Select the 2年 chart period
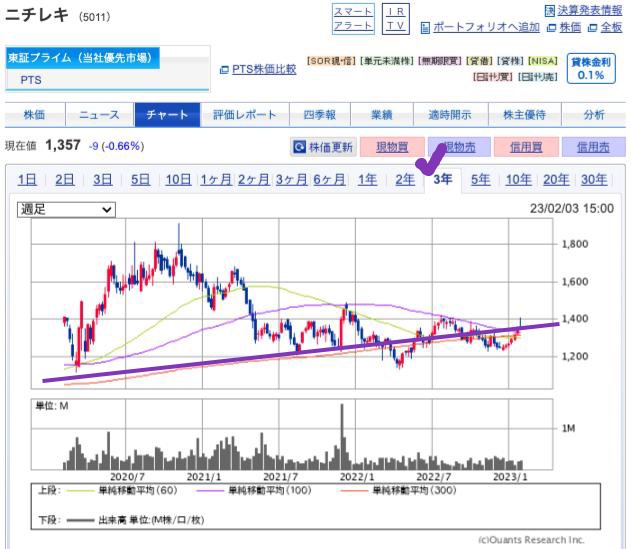The height and width of the screenshot is (549, 631). pyautogui.click(x=405, y=180)
